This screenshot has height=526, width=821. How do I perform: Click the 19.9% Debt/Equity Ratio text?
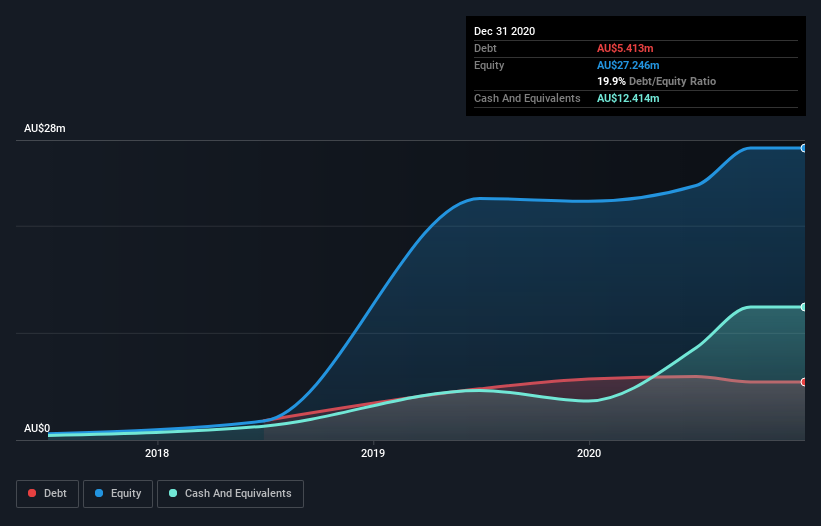click(657, 81)
